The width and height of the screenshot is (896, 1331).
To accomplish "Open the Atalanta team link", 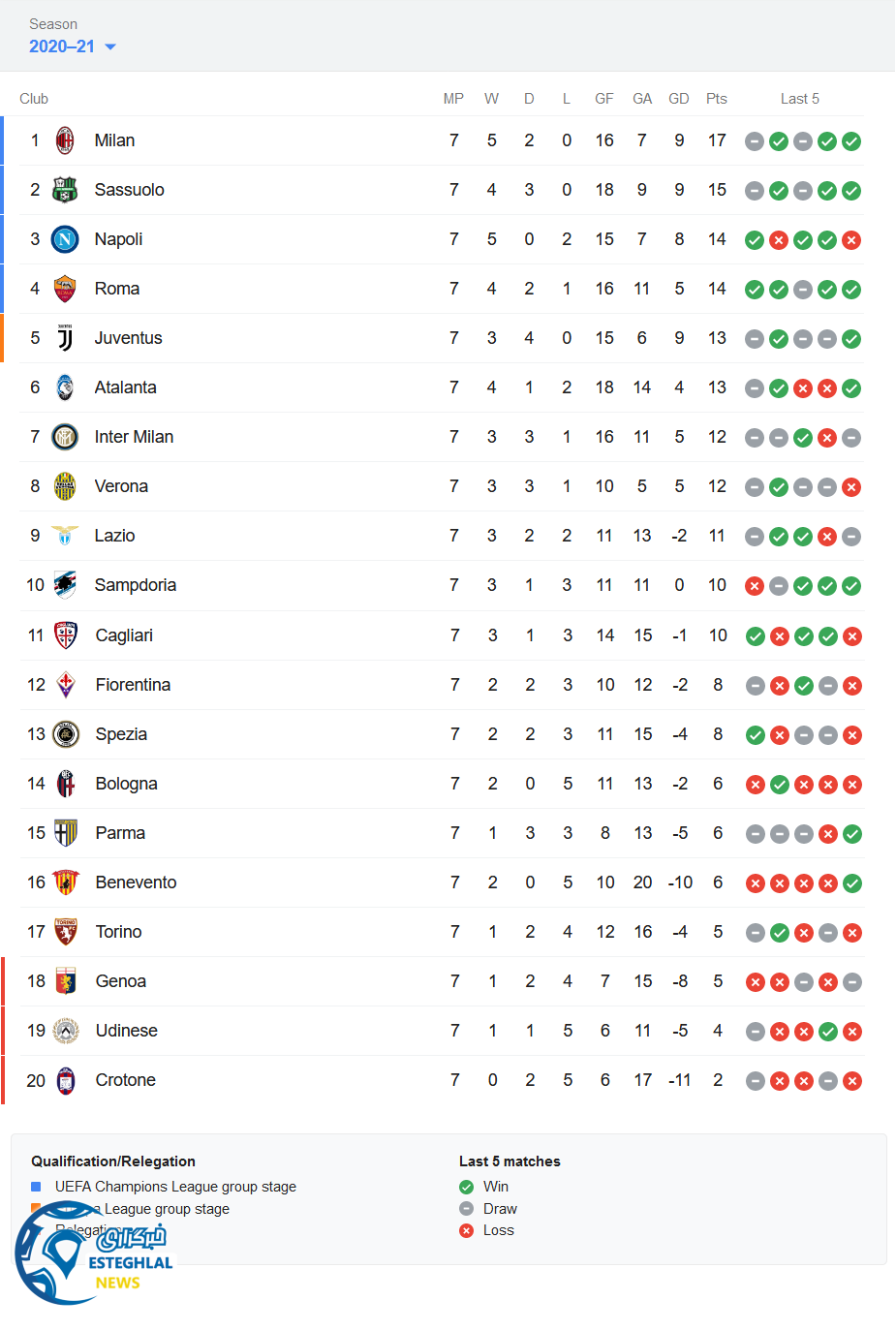I will [x=125, y=387].
